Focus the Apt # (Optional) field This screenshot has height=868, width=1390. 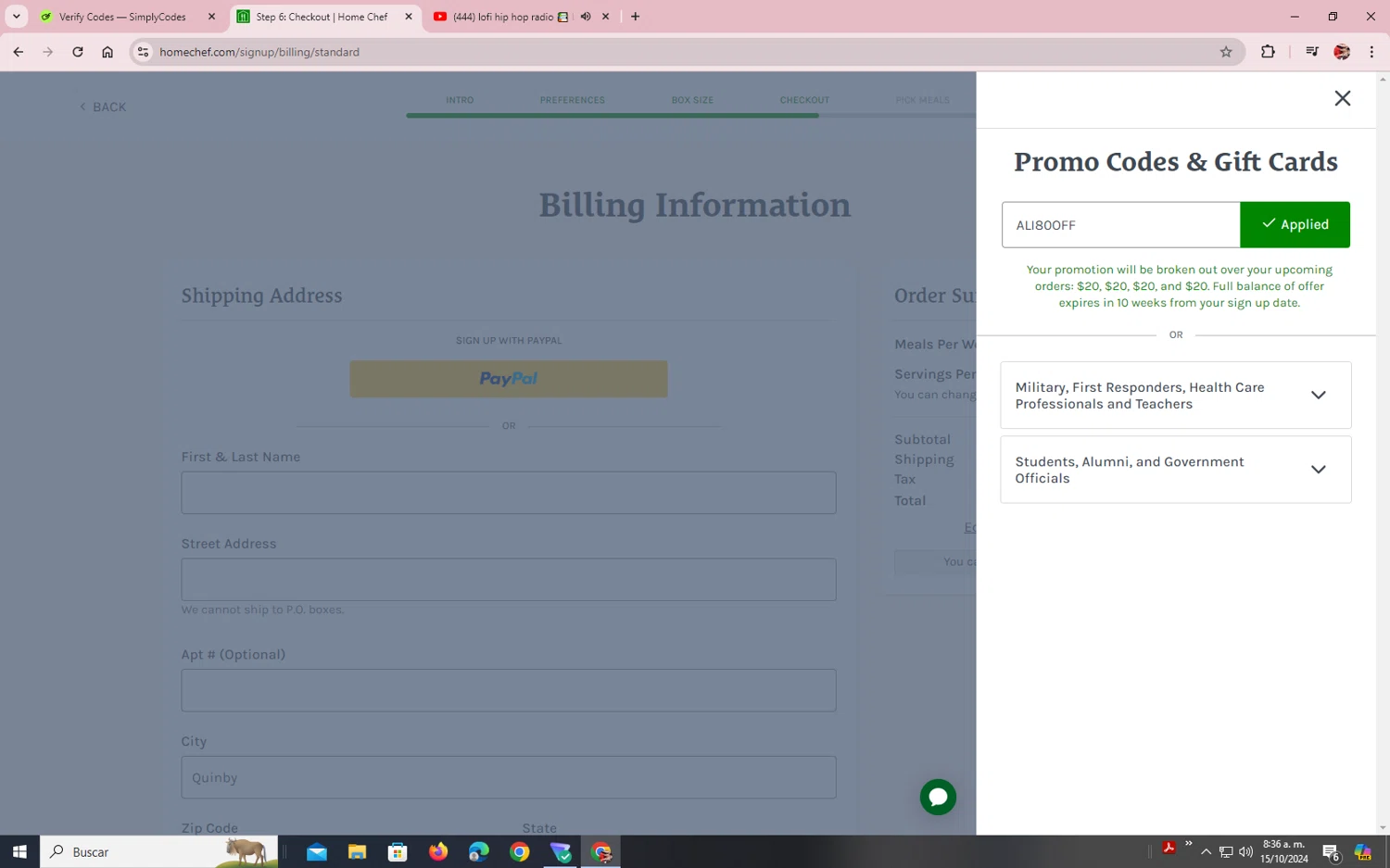click(509, 690)
